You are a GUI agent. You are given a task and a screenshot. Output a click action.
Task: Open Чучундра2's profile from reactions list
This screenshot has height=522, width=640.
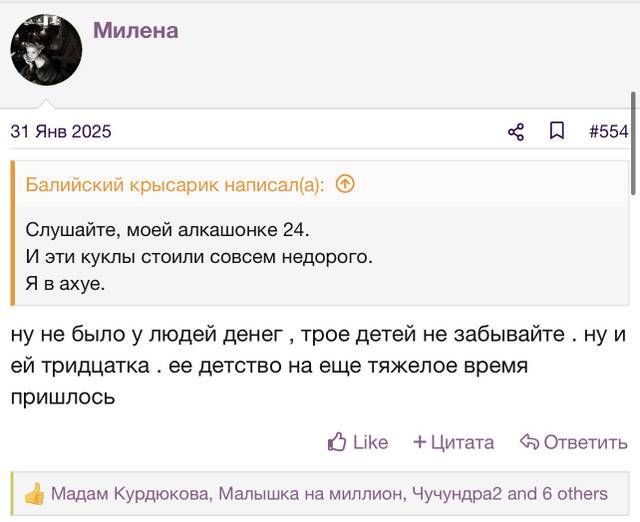457,494
